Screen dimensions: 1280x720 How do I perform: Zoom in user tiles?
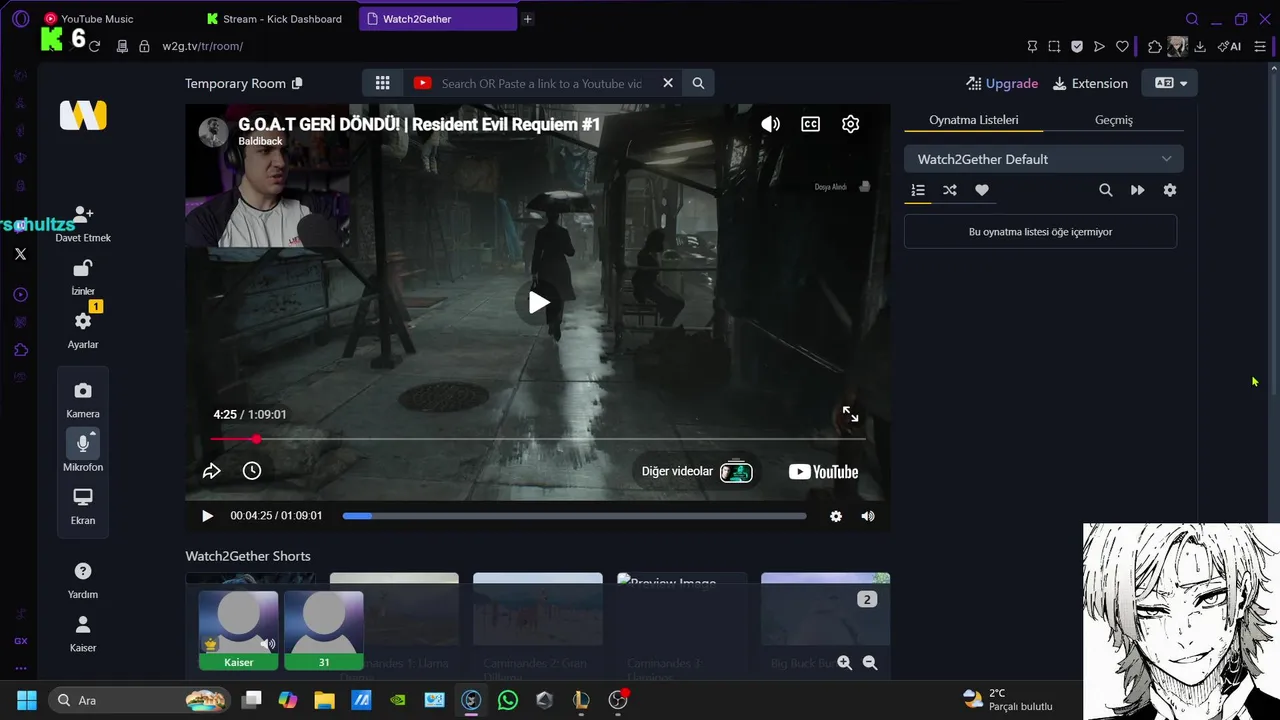pos(845,662)
